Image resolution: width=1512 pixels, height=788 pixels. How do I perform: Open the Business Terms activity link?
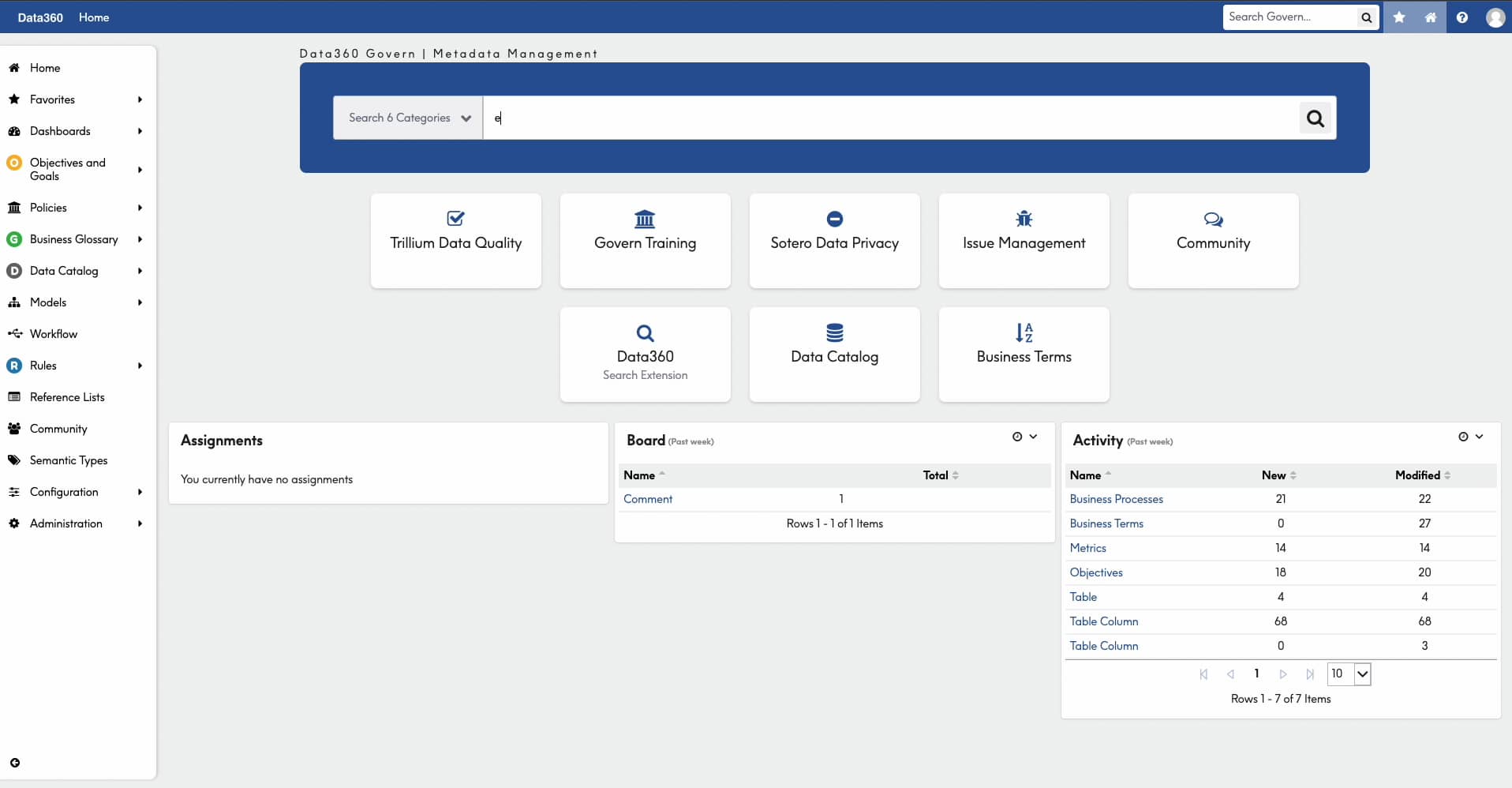(x=1106, y=523)
